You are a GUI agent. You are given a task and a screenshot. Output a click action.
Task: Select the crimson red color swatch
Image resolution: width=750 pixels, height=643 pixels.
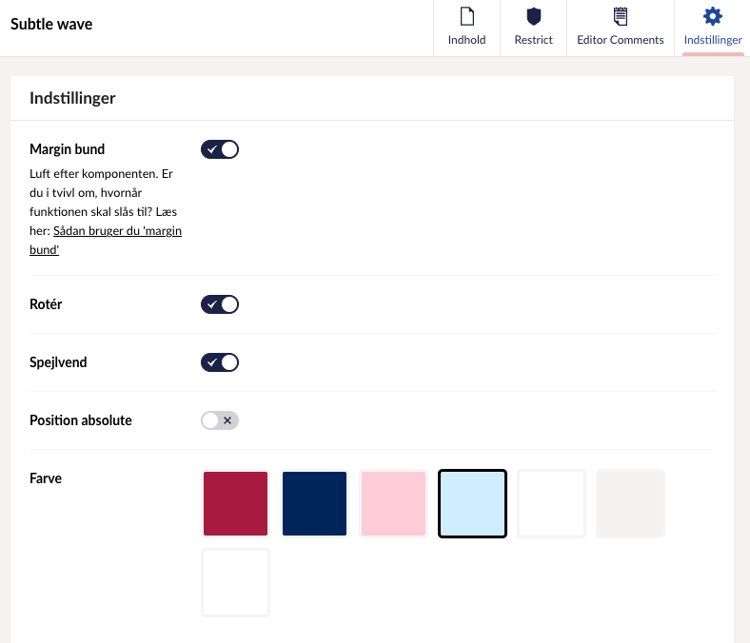(x=236, y=504)
